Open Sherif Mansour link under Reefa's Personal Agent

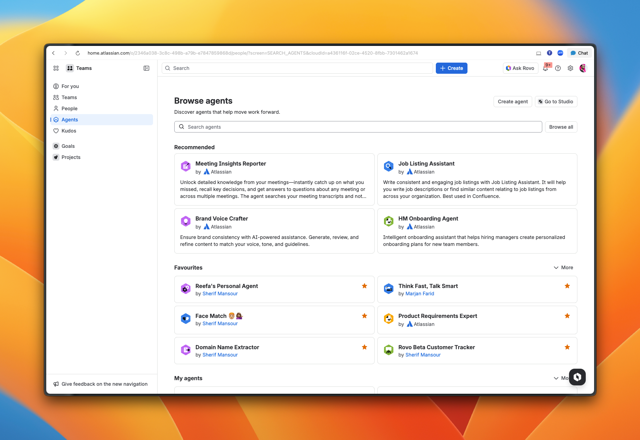pyautogui.click(x=220, y=293)
